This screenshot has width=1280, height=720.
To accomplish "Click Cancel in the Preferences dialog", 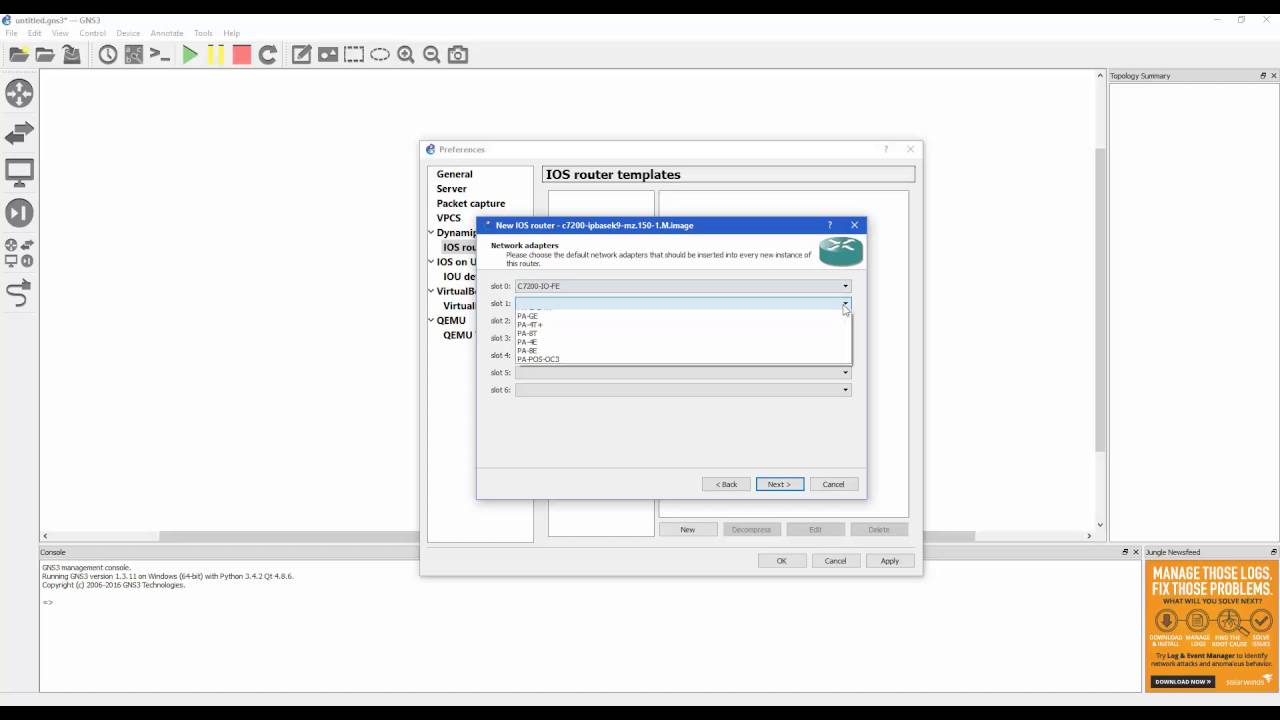I will pos(836,561).
